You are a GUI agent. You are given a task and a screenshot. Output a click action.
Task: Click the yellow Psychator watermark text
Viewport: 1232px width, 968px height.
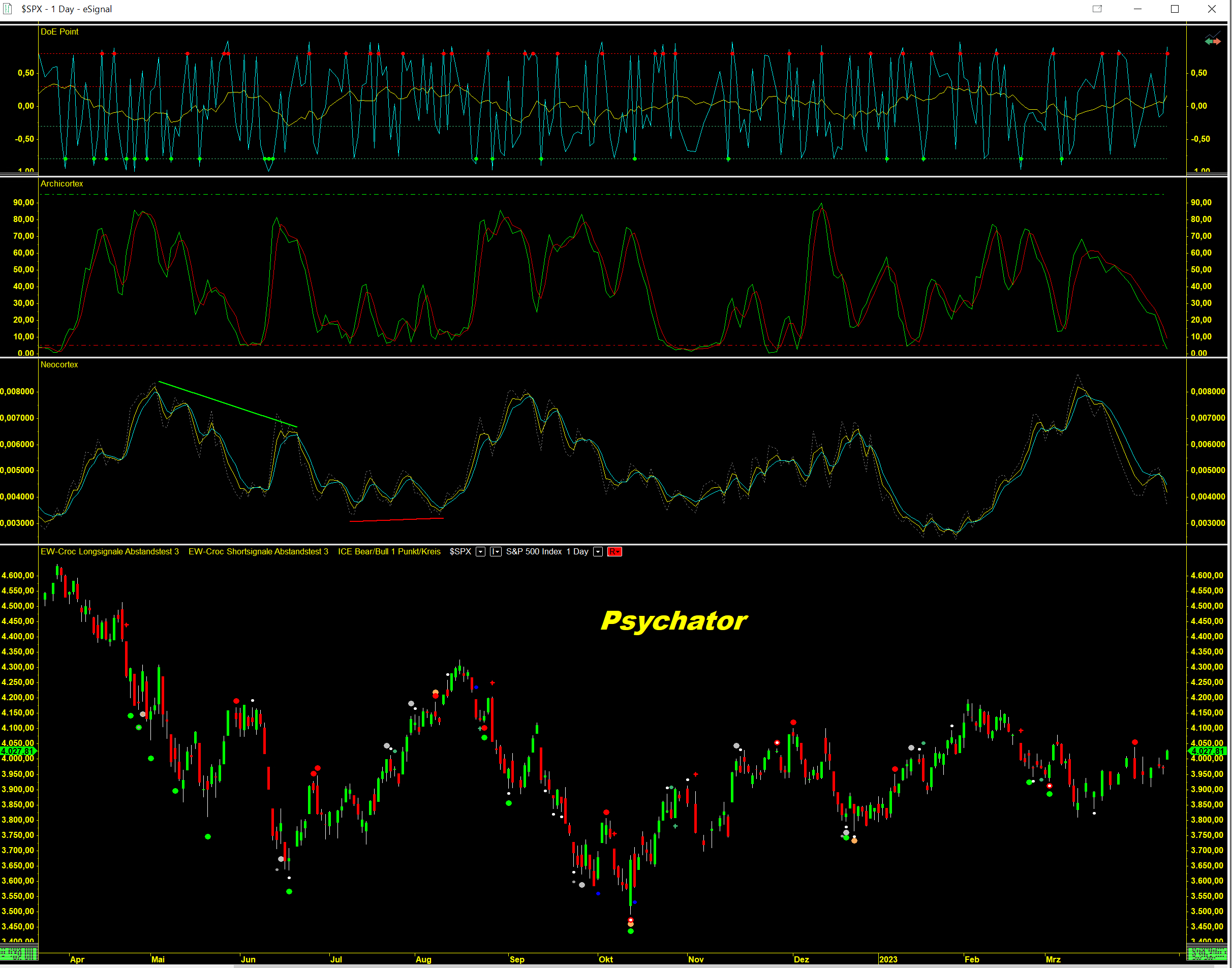[673, 621]
